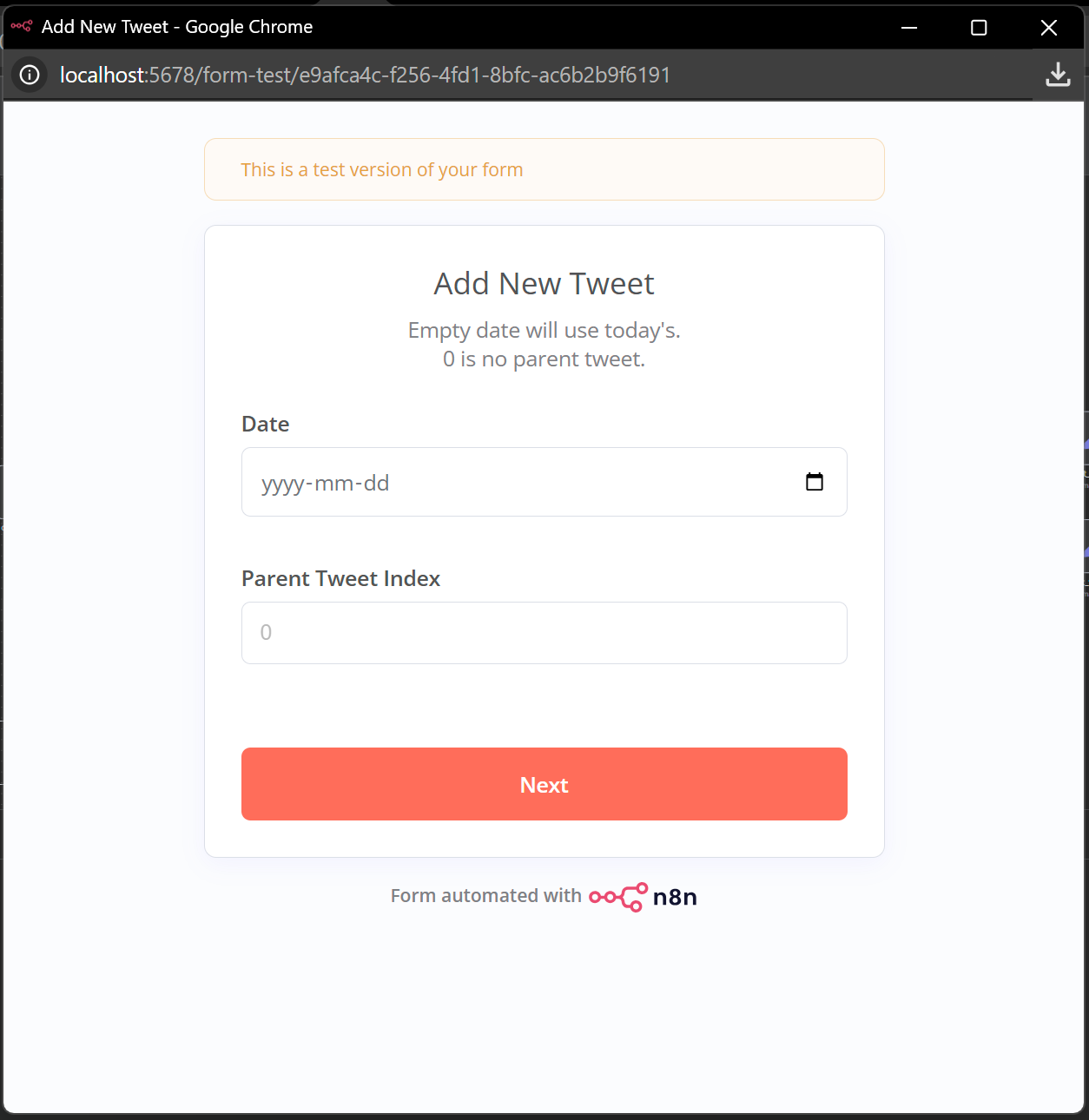Click the test version notice banner
The width and height of the screenshot is (1089, 1120).
(544, 169)
